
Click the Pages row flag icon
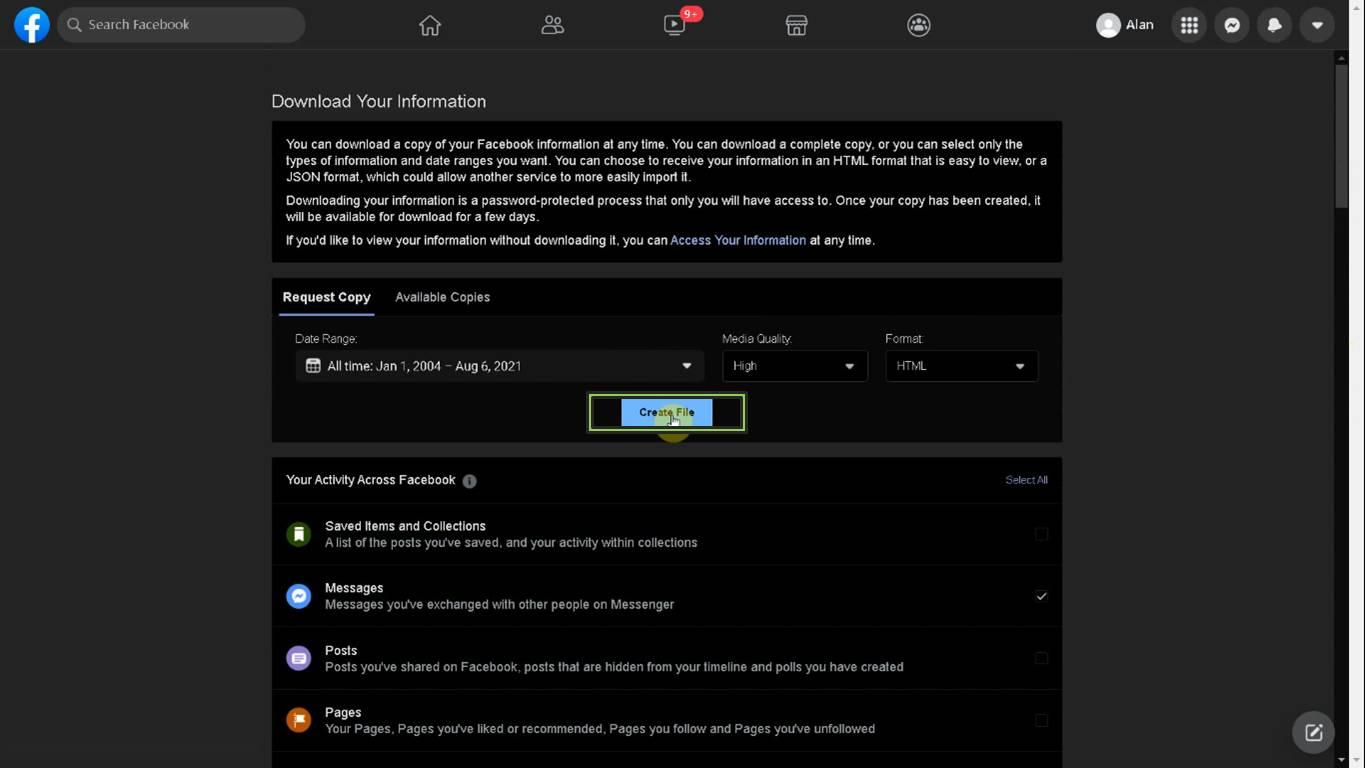click(298, 720)
